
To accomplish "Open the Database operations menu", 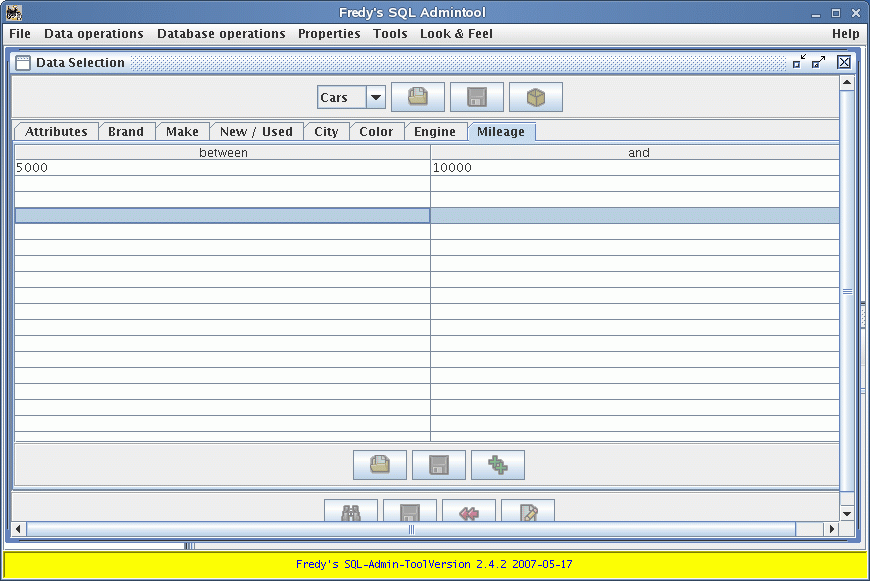I will tap(221, 34).
